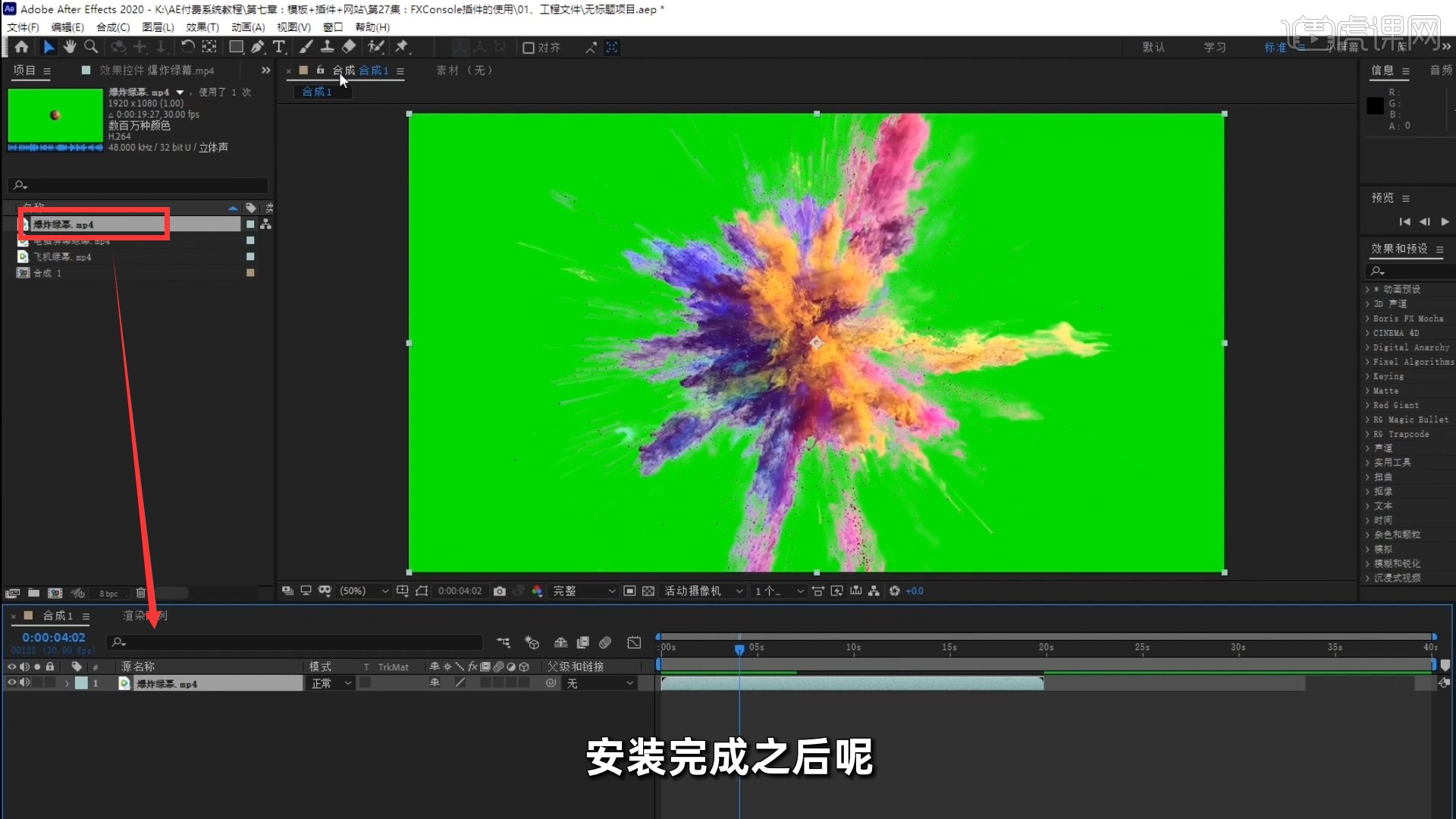The height and width of the screenshot is (819, 1456).
Task: Toggle transparency grid in composition panel
Action: pos(648,591)
